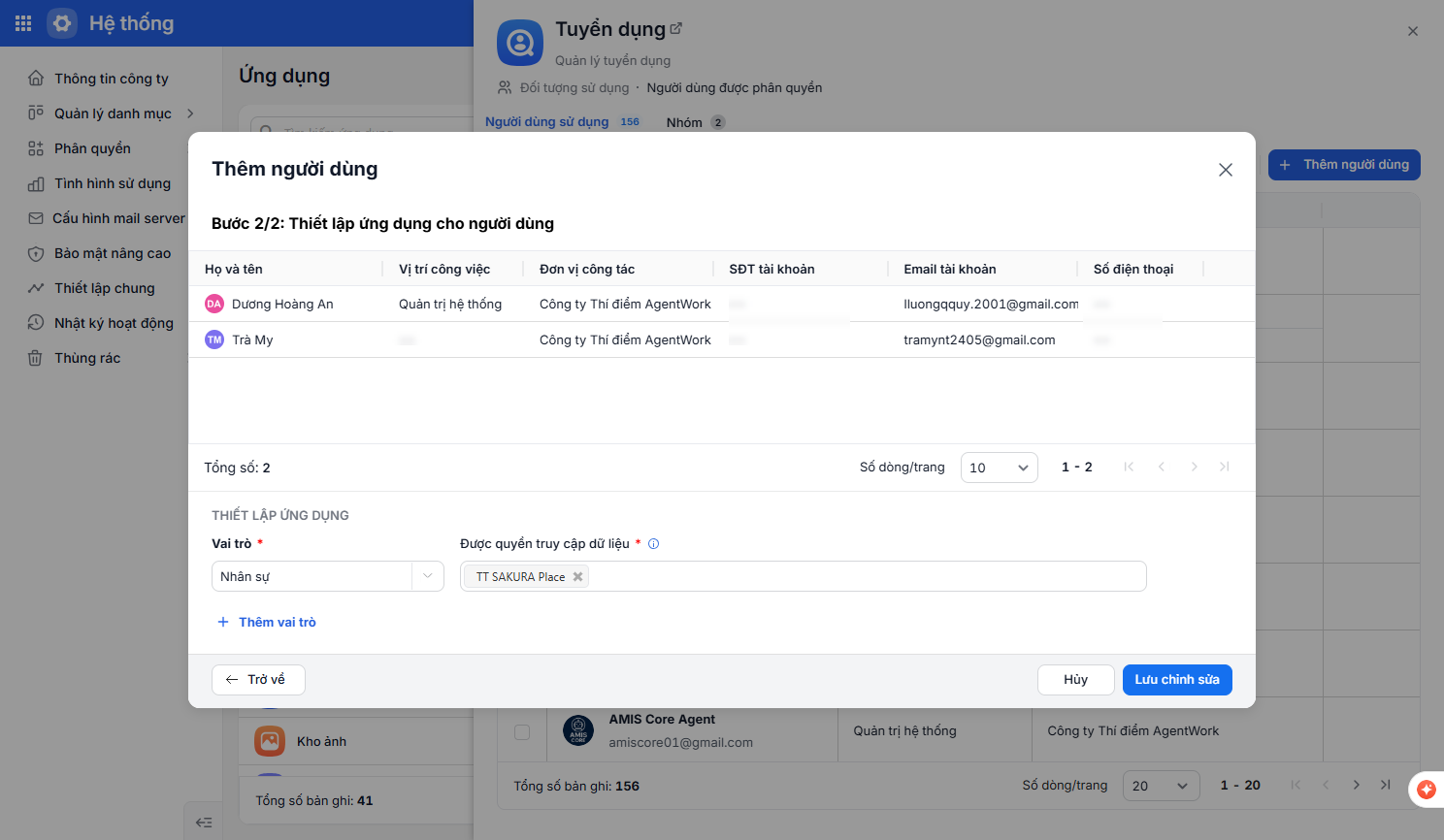This screenshot has width=1444, height=840.
Task: Expand the Quản lý danh mục submenu
Action: pos(190,113)
